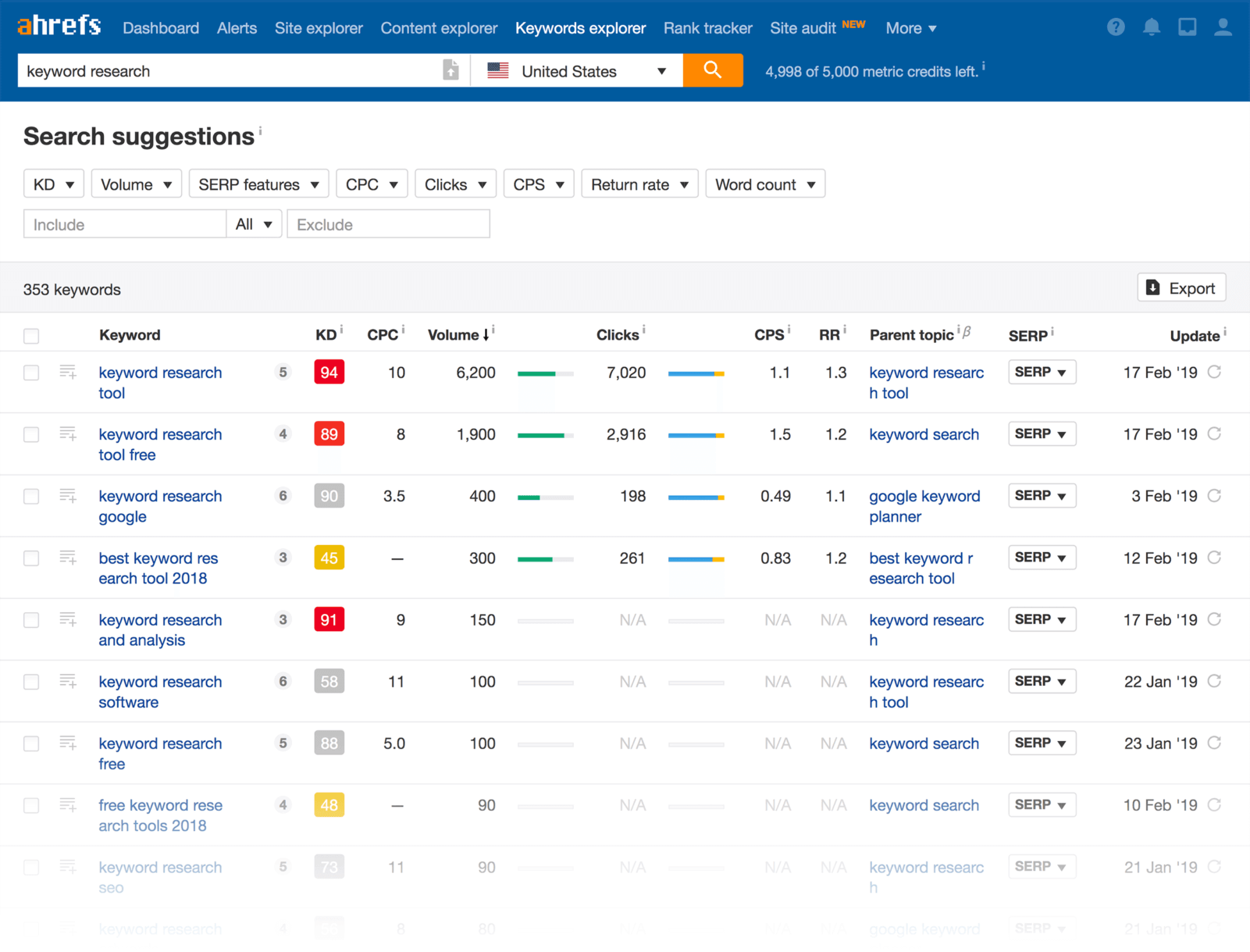The image size is (1250, 952).
Task: Open the Return rate filter dropdown
Action: (x=639, y=184)
